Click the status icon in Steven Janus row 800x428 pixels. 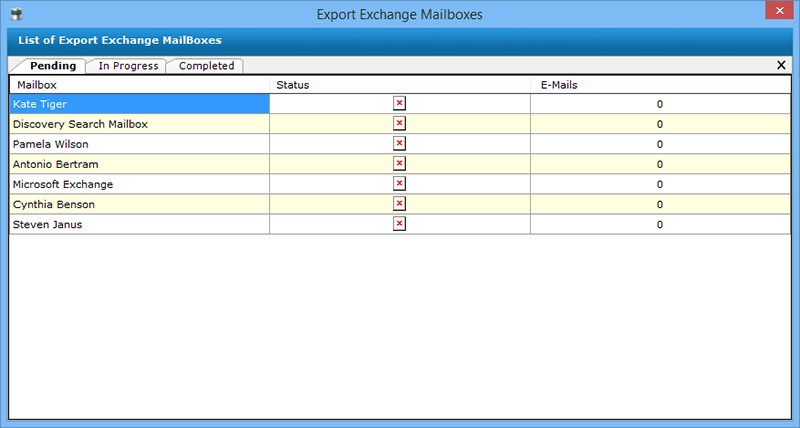399,224
